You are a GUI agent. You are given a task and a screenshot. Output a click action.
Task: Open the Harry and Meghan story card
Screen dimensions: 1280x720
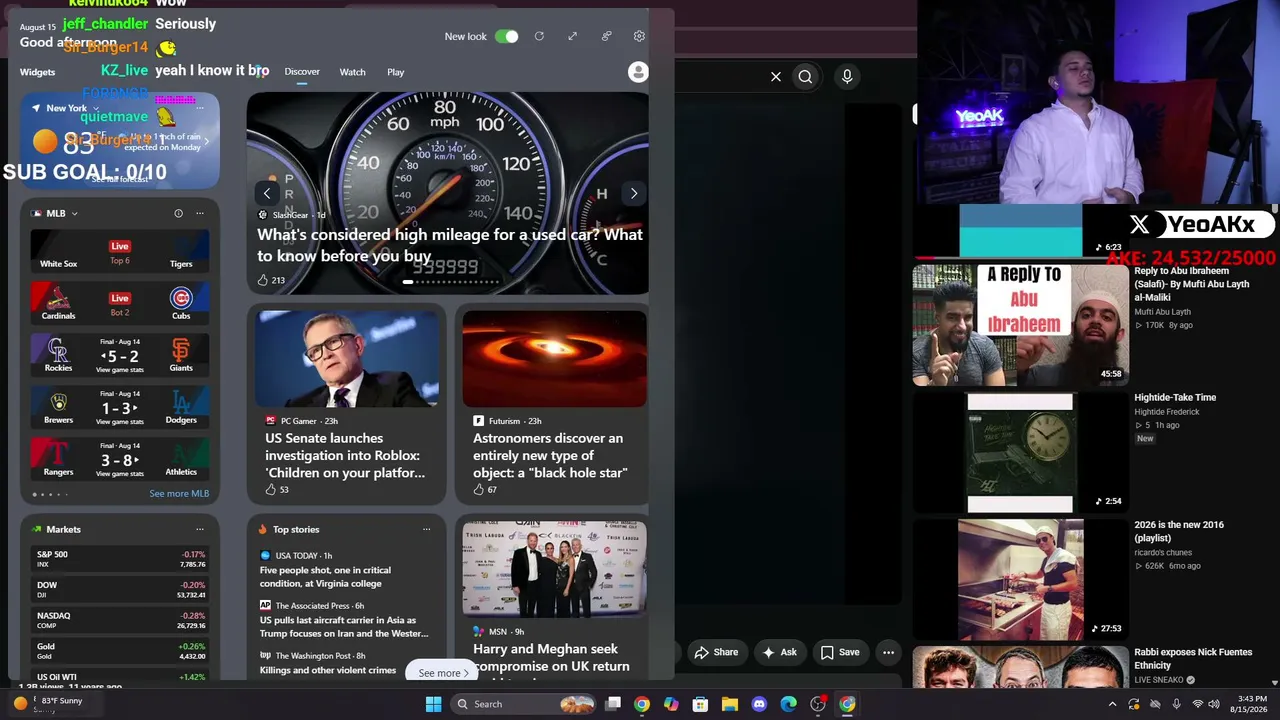[x=554, y=599]
